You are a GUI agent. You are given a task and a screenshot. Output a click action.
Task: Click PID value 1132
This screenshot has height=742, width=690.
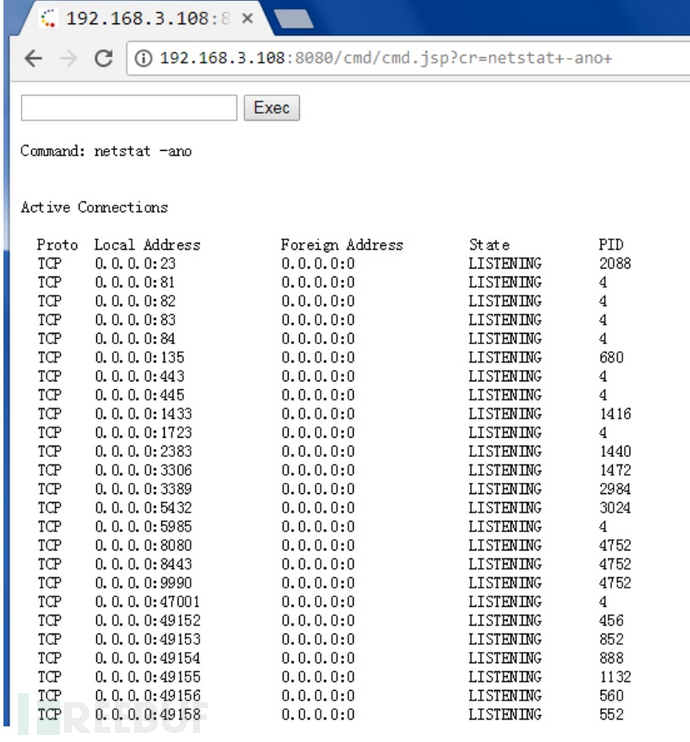point(615,677)
